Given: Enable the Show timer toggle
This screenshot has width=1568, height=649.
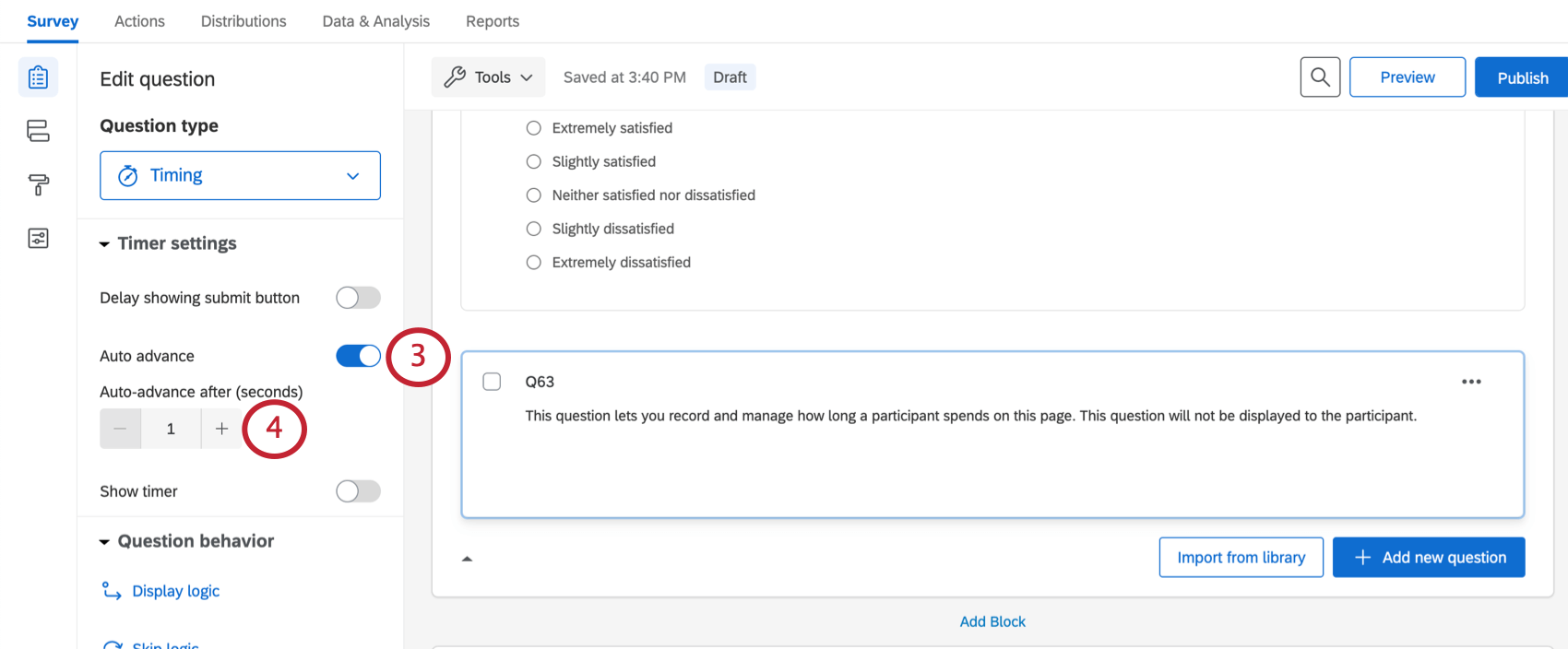Looking at the screenshot, I should [x=358, y=491].
